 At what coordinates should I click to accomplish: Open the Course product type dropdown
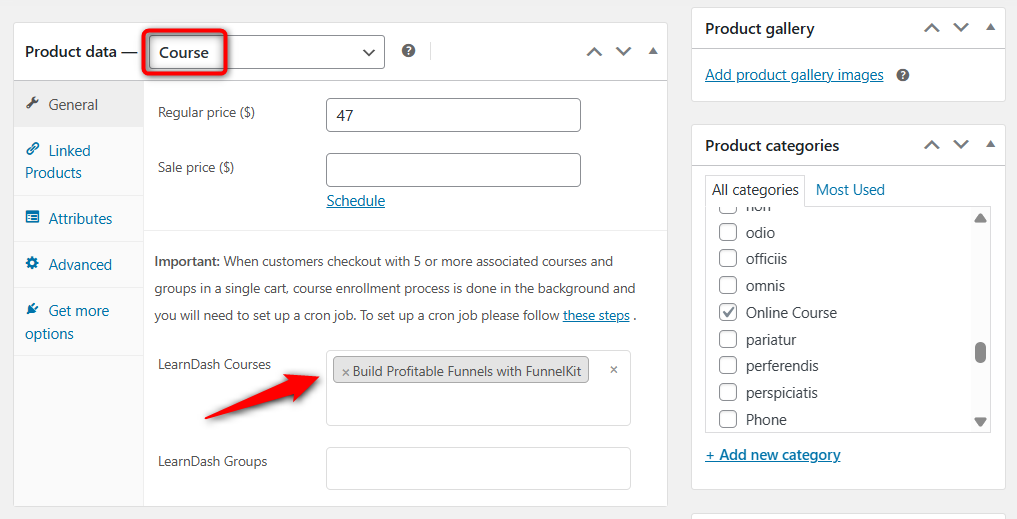267,52
